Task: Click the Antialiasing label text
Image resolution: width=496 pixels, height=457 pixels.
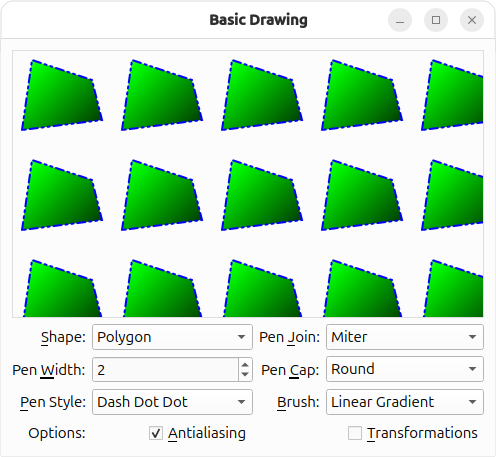Action: click(x=207, y=433)
